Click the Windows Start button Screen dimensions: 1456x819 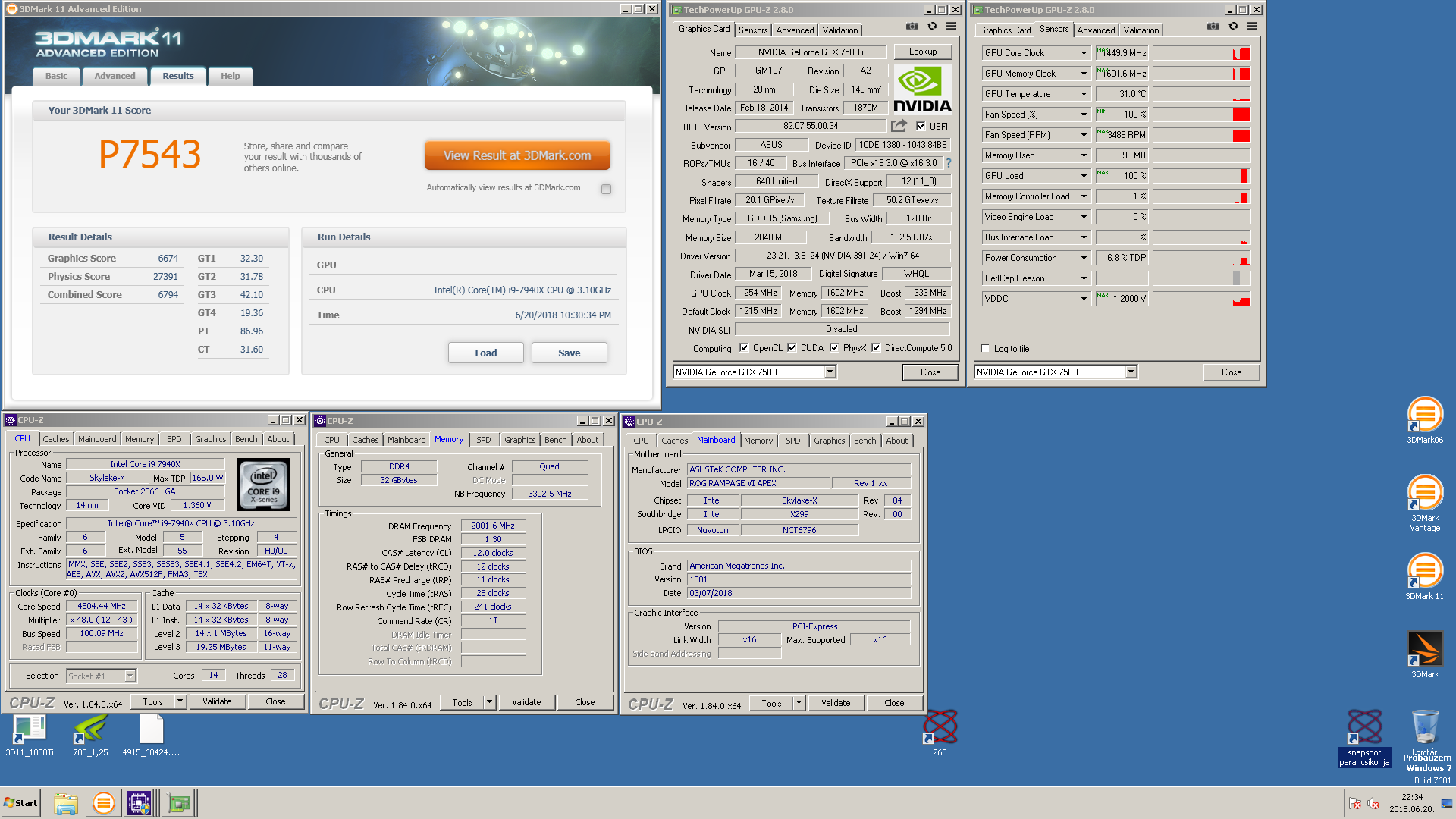pos(21,803)
